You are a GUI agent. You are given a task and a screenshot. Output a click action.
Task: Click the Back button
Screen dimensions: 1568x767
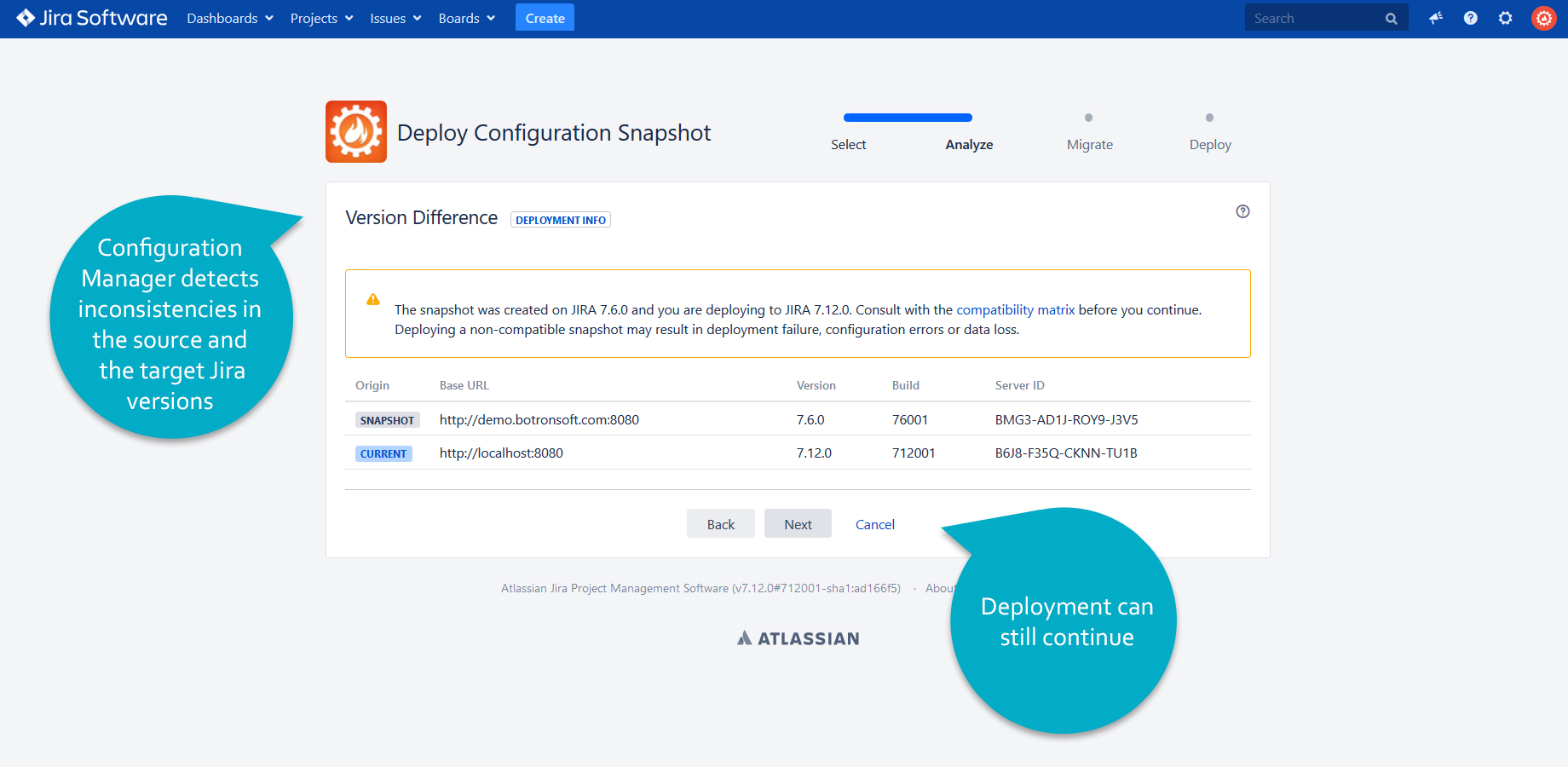click(x=721, y=524)
